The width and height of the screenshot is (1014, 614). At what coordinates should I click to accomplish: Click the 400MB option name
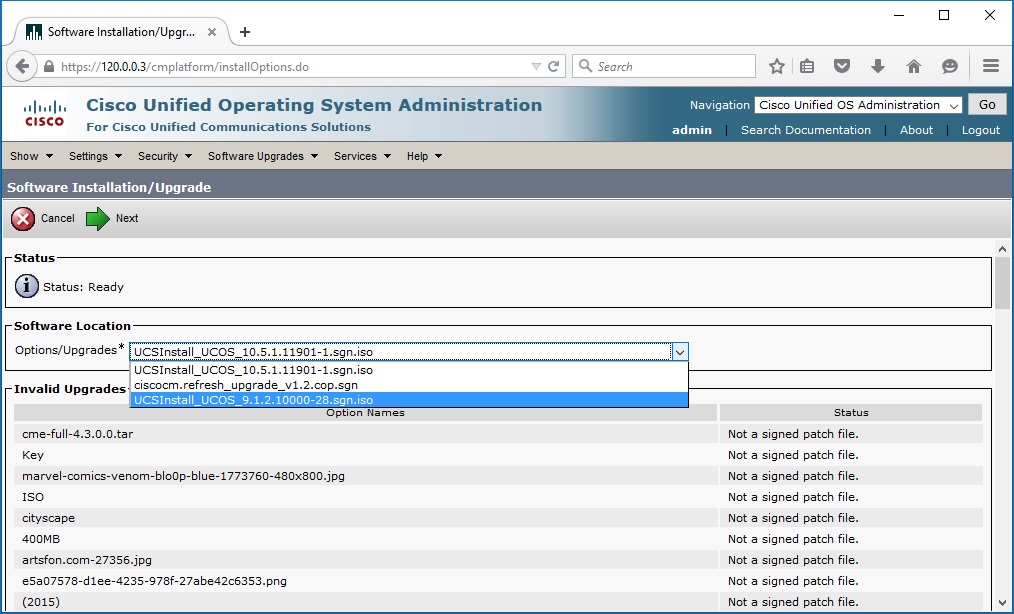pyautogui.click(x=41, y=539)
